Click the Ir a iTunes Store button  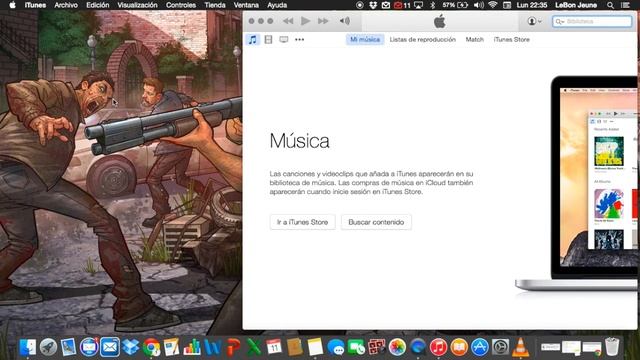pos(302,222)
